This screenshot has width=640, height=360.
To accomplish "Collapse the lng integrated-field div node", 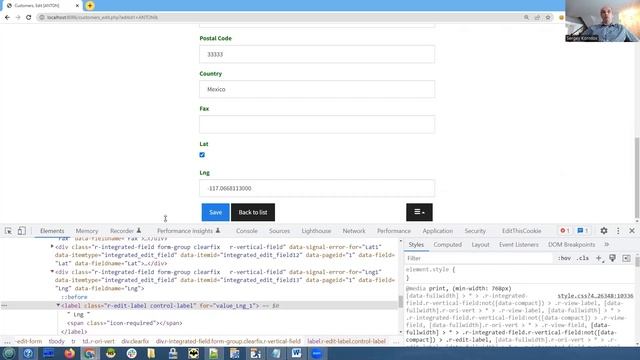I will click(52, 271).
